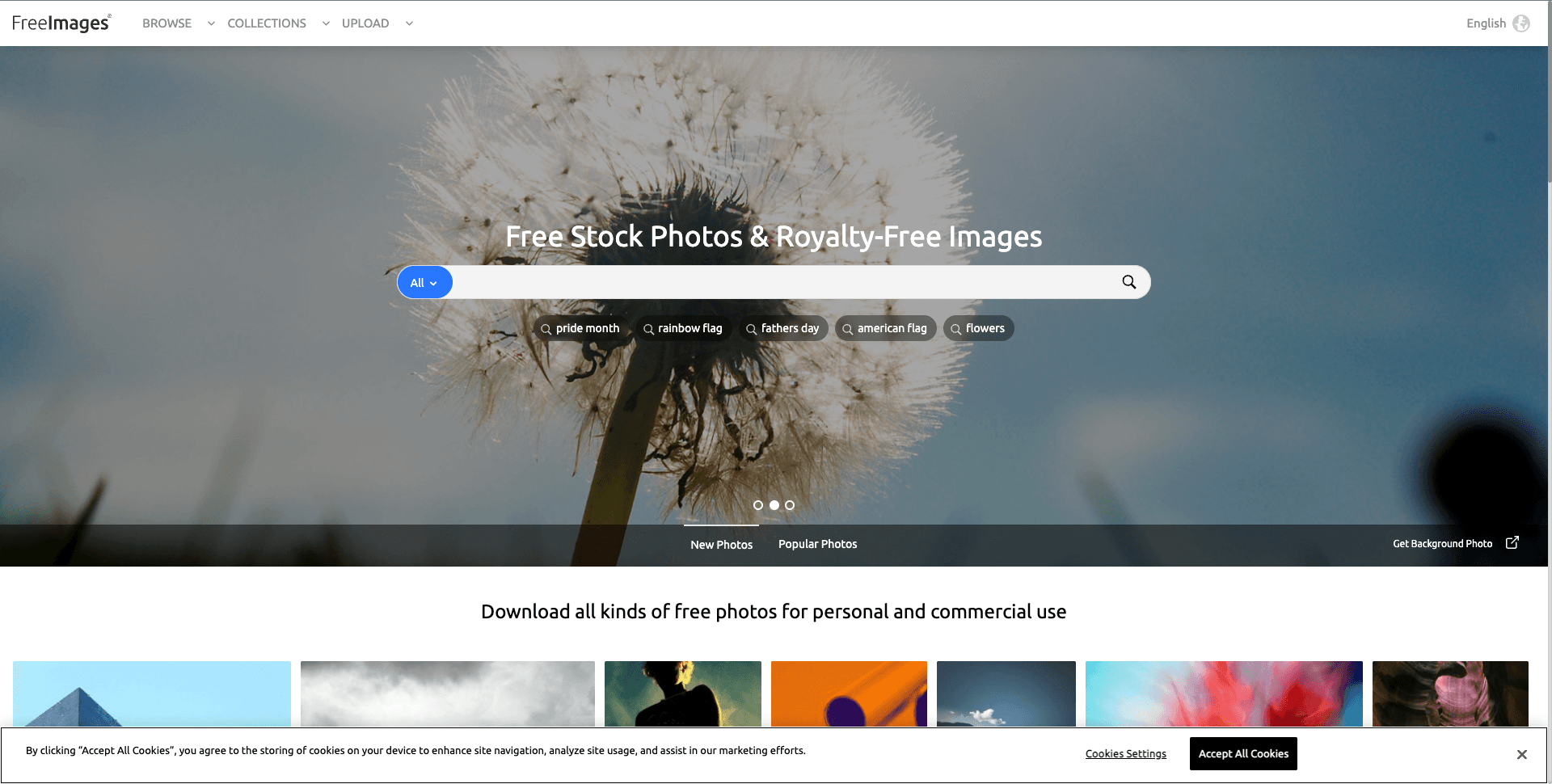The height and width of the screenshot is (784, 1552).
Task: Click the Accept All Cookies button
Action: [1243, 753]
